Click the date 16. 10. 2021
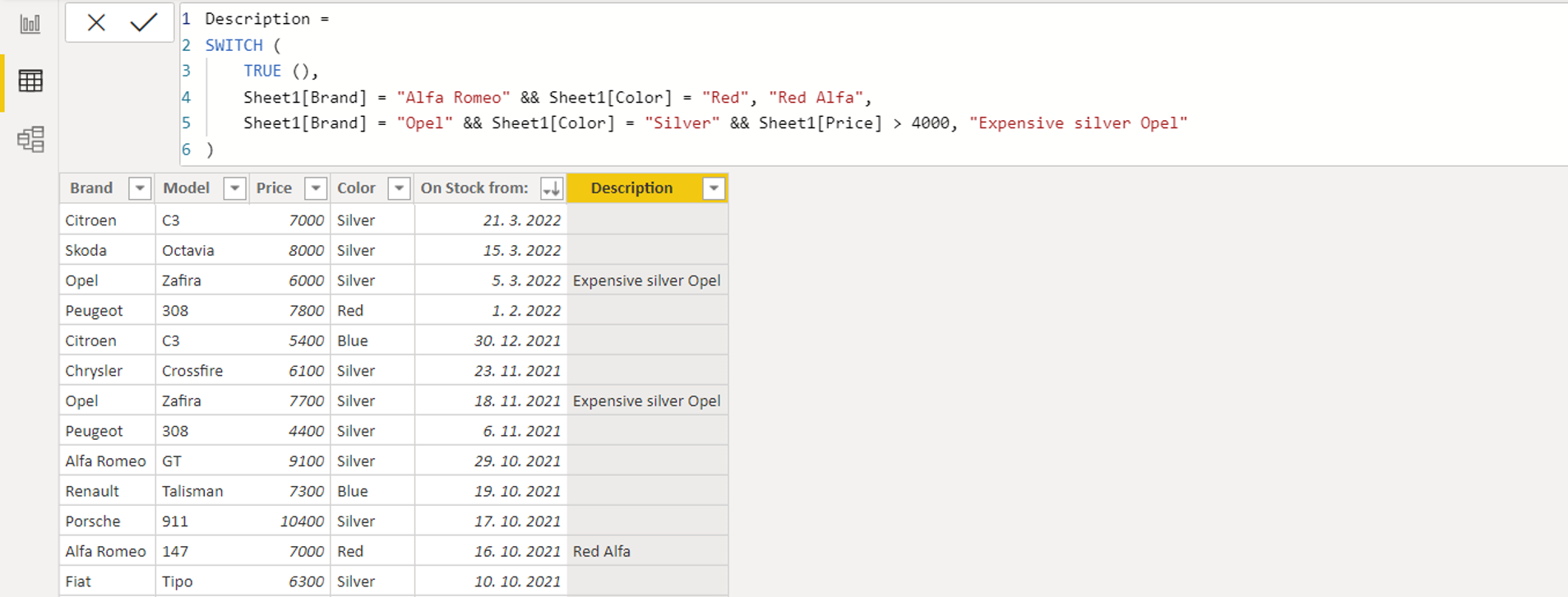The height and width of the screenshot is (597, 1568). (x=490, y=551)
